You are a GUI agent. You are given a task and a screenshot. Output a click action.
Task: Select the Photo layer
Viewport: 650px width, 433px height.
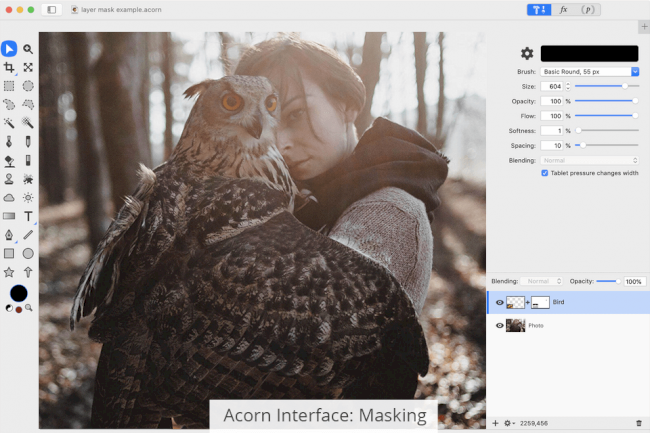[x=568, y=326]
